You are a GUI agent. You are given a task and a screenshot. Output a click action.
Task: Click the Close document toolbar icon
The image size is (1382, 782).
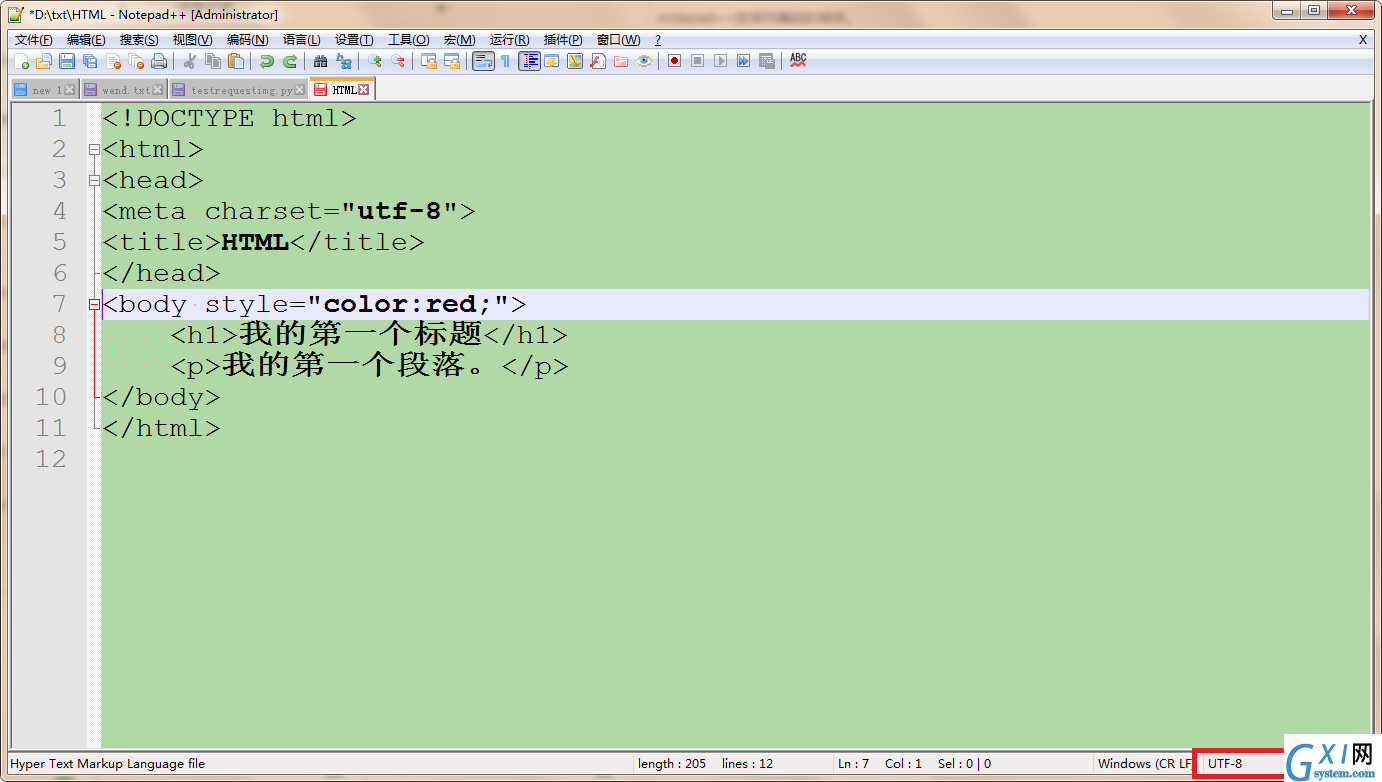click(x=113, y=61)
